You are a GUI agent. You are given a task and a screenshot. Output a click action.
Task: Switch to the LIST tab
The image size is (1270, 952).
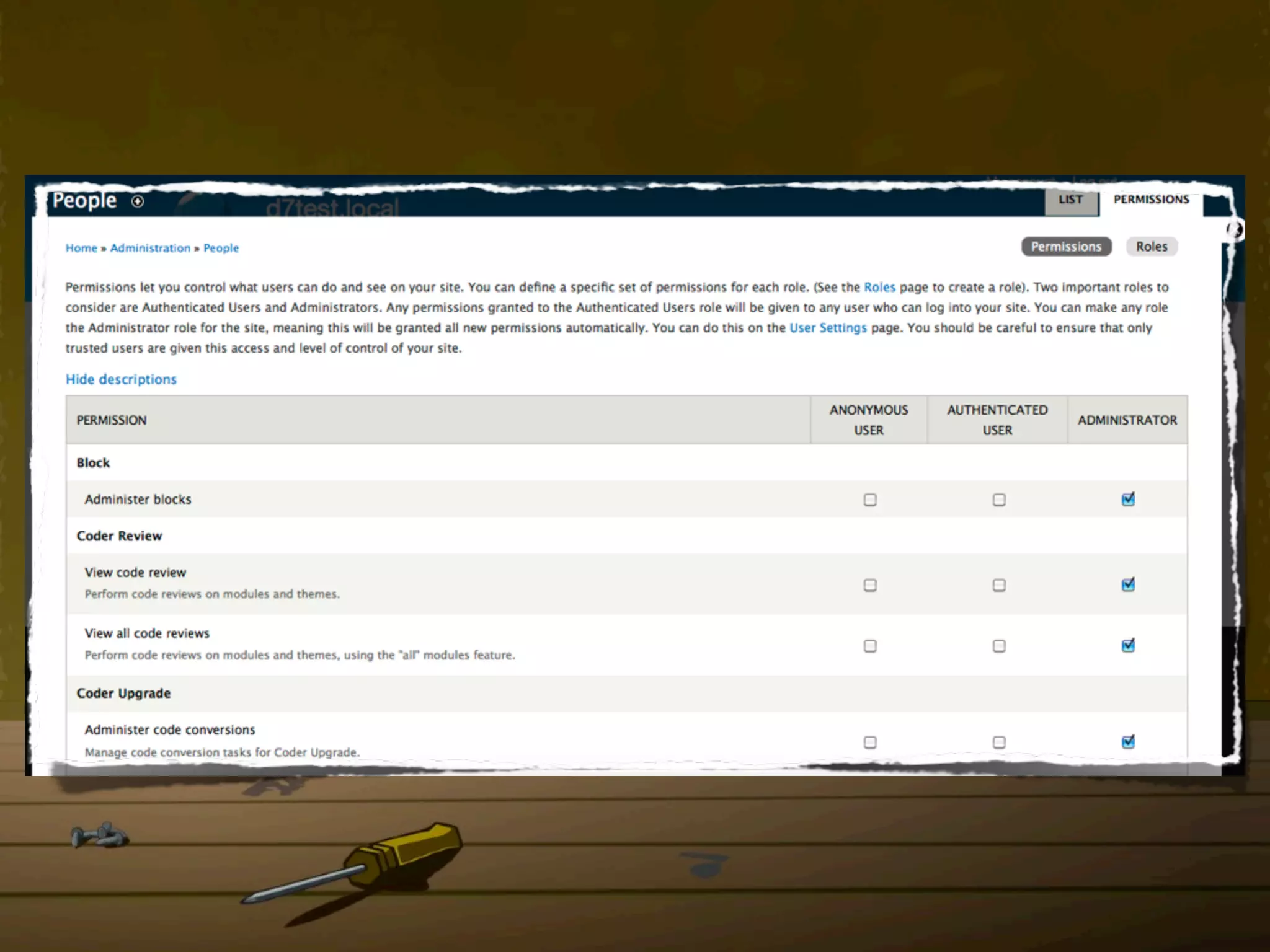pos(1070,200)
